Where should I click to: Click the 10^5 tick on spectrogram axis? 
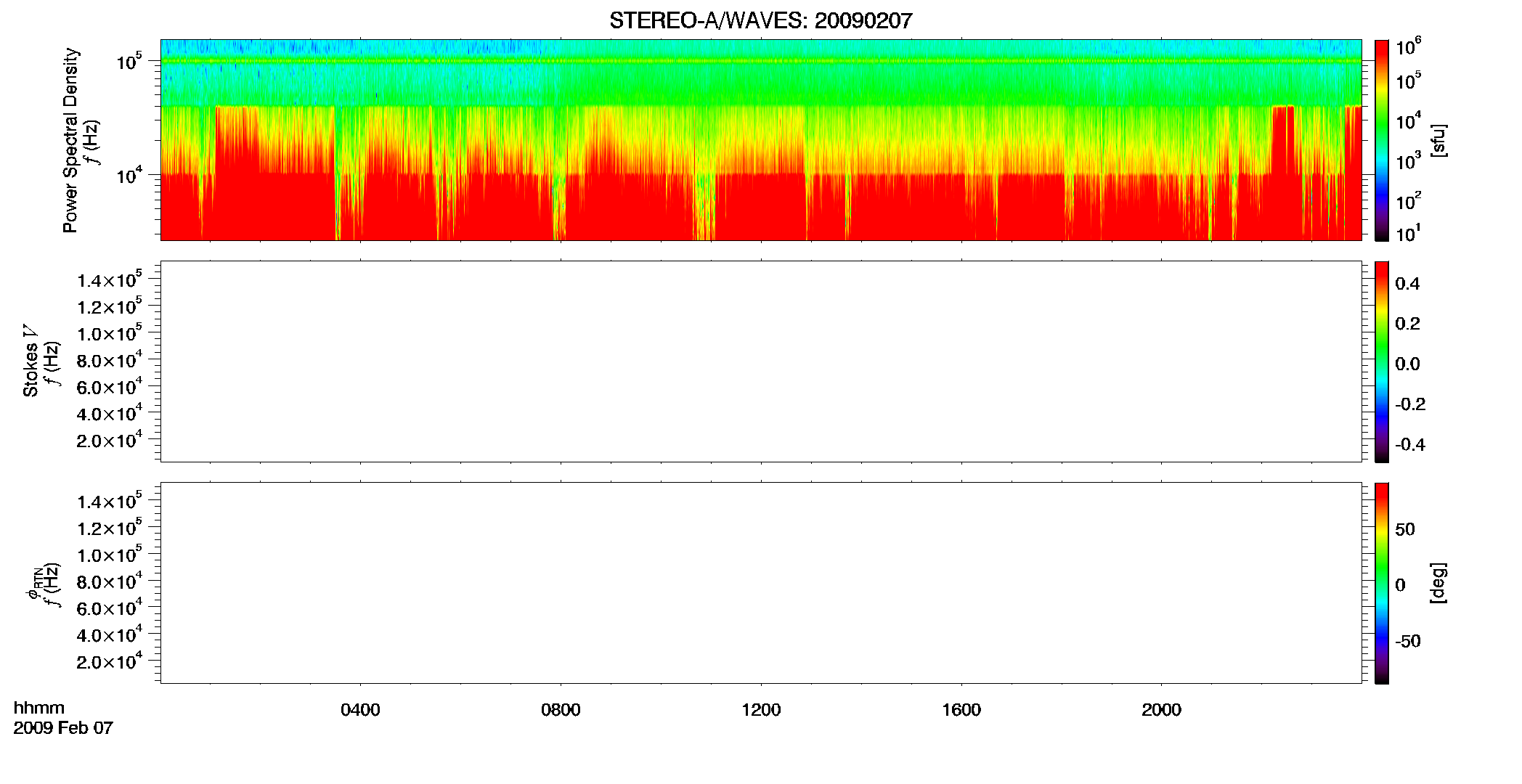coord(129,62)
